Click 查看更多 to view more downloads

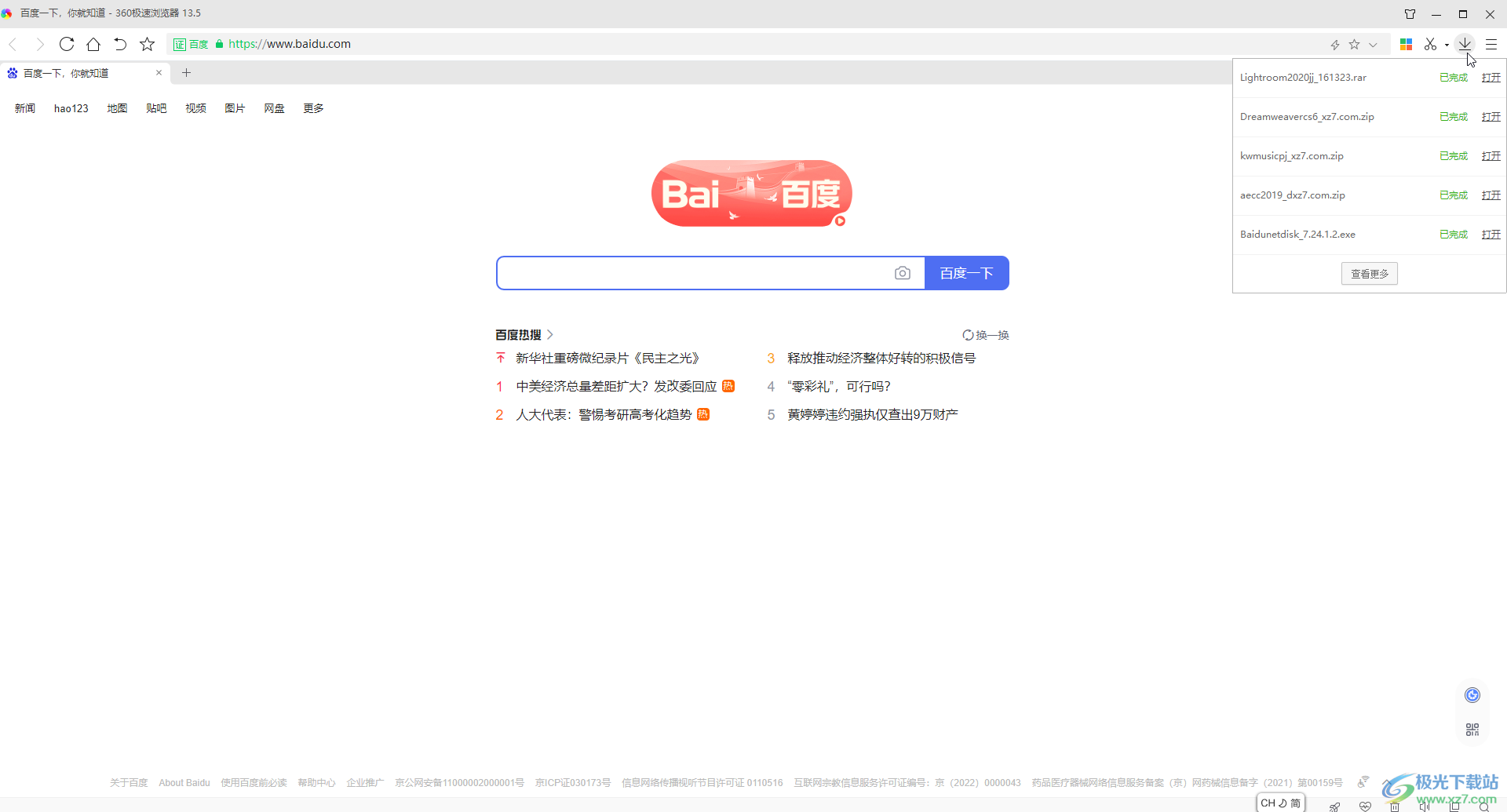[1370, 274]
